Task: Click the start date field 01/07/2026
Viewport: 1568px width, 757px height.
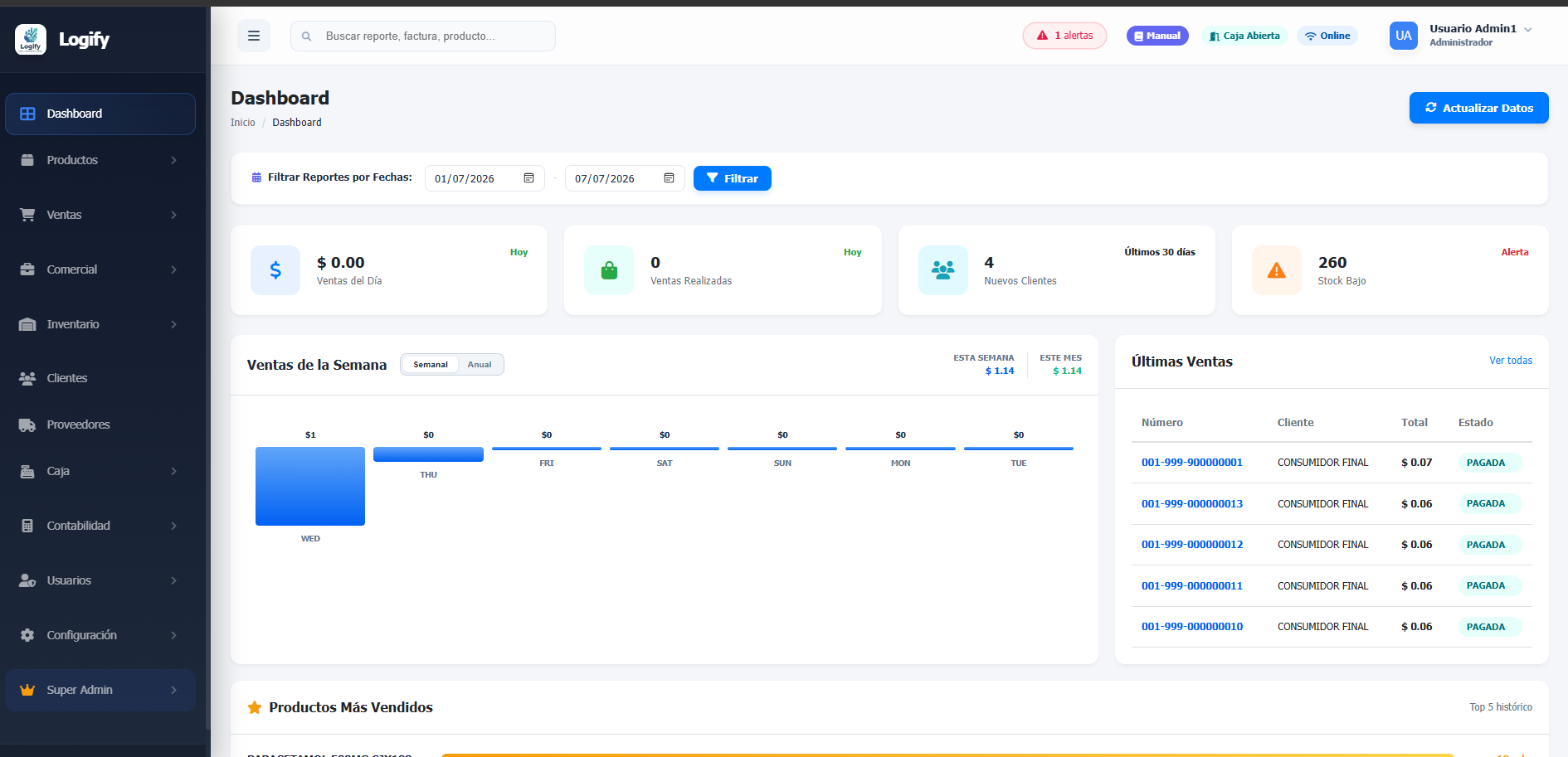Action: click(485, 178)
